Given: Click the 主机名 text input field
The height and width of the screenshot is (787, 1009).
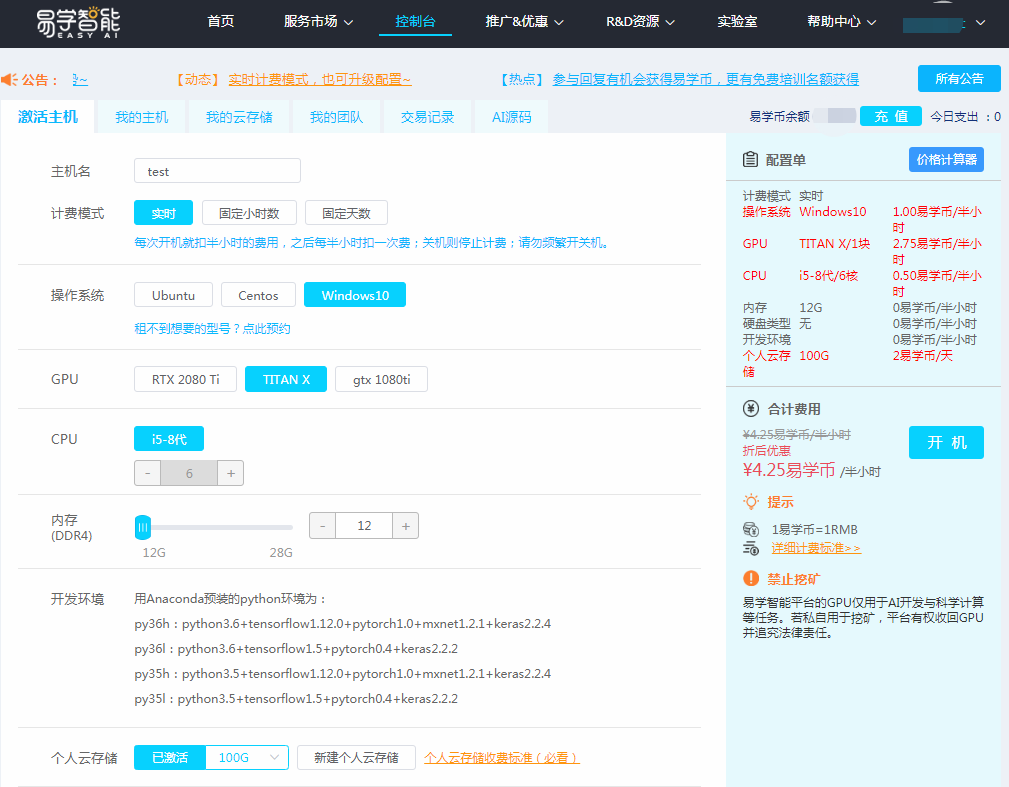Looking at the screenshot, I should [217, 171].
